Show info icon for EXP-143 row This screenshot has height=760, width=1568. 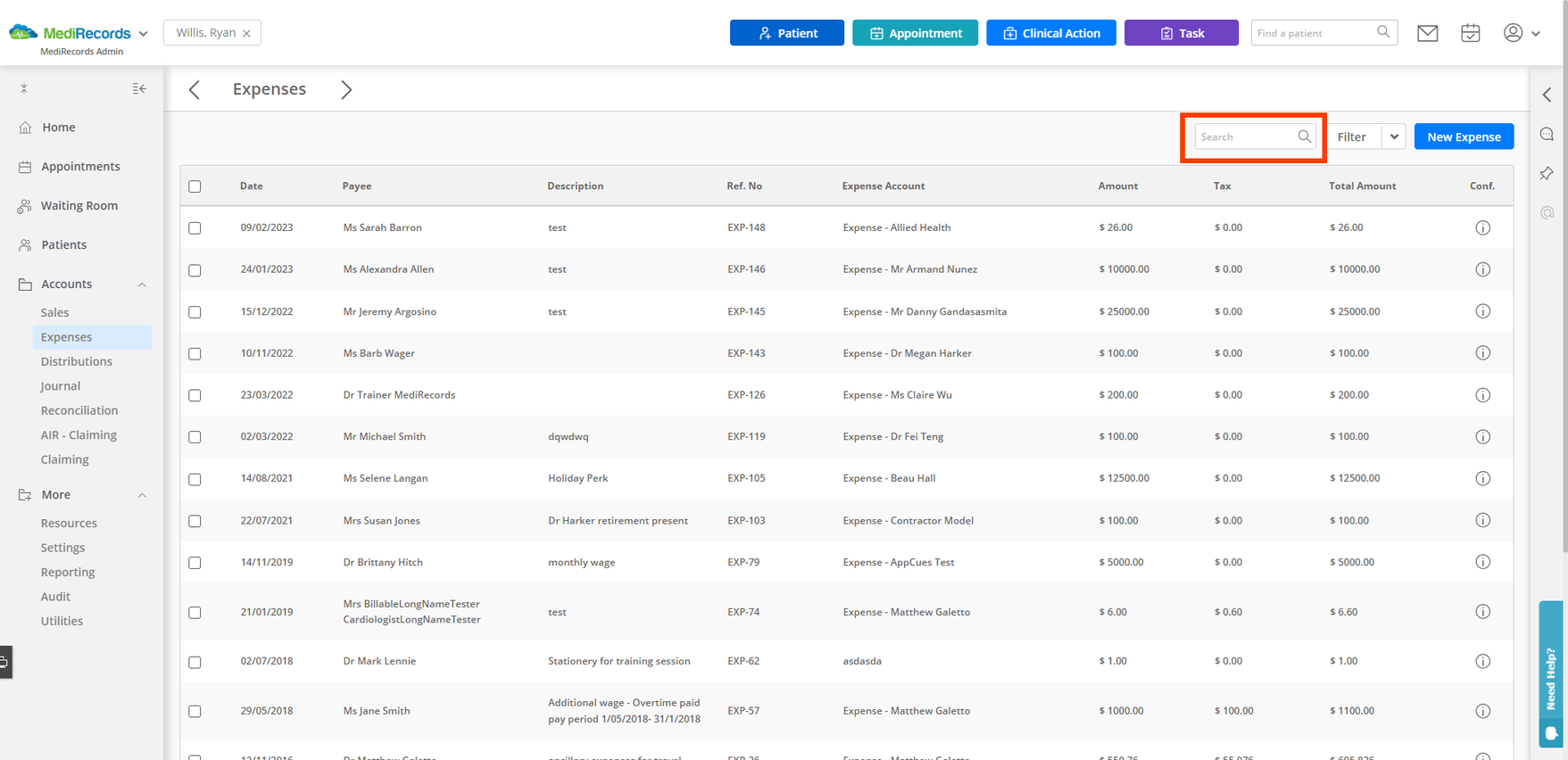pos(1482,353)
